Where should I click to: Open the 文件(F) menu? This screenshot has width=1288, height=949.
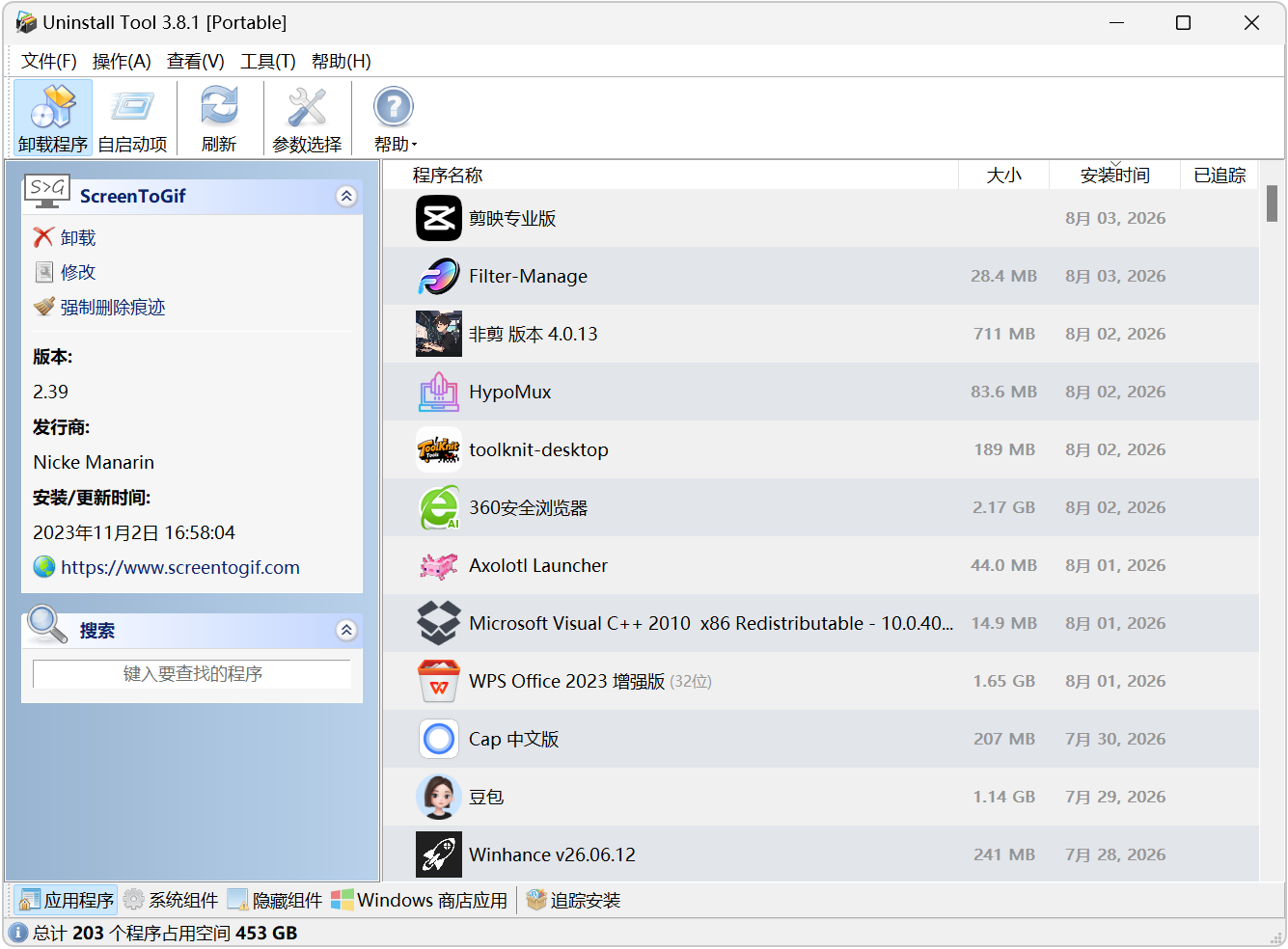click(x=49, y=62)
